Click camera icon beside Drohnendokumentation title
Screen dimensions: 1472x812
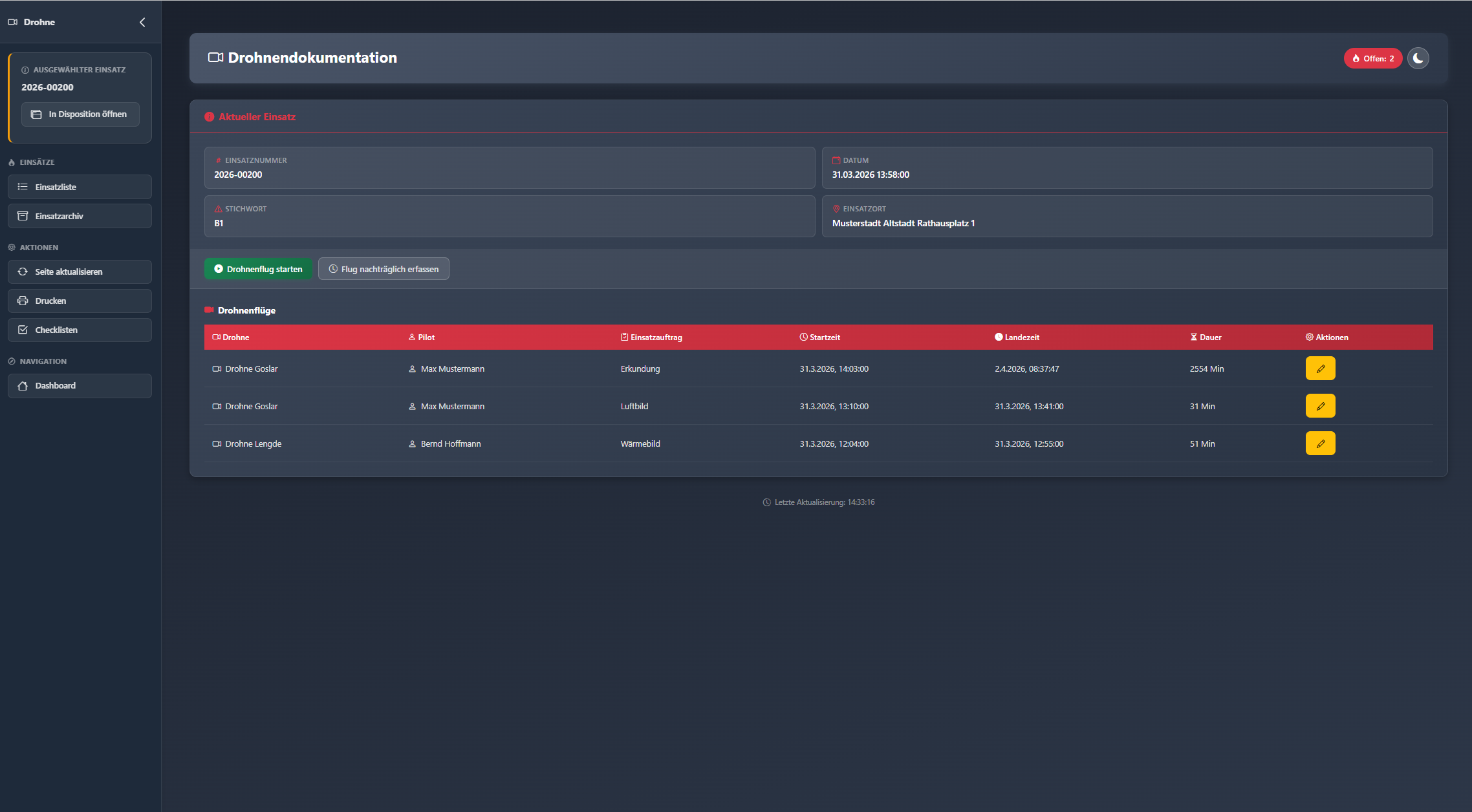(215, 58)
